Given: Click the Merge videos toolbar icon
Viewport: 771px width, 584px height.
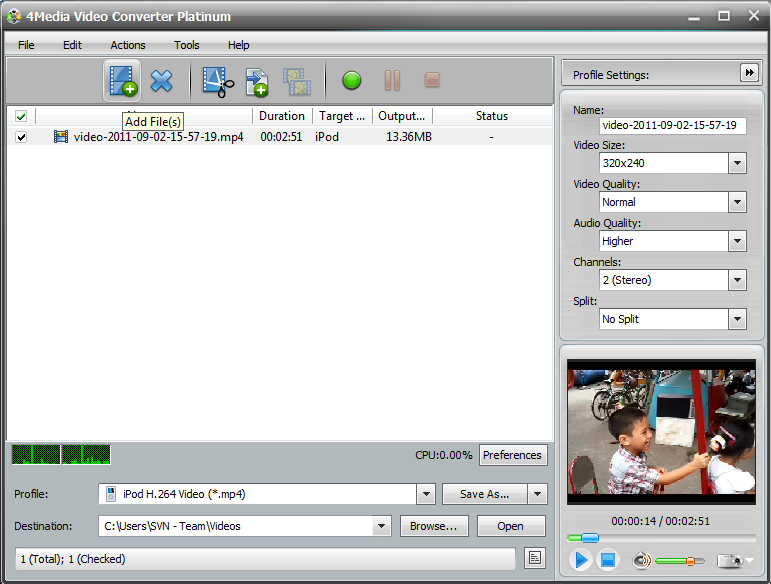Looking at the screenshot, I should coord(297,82).
